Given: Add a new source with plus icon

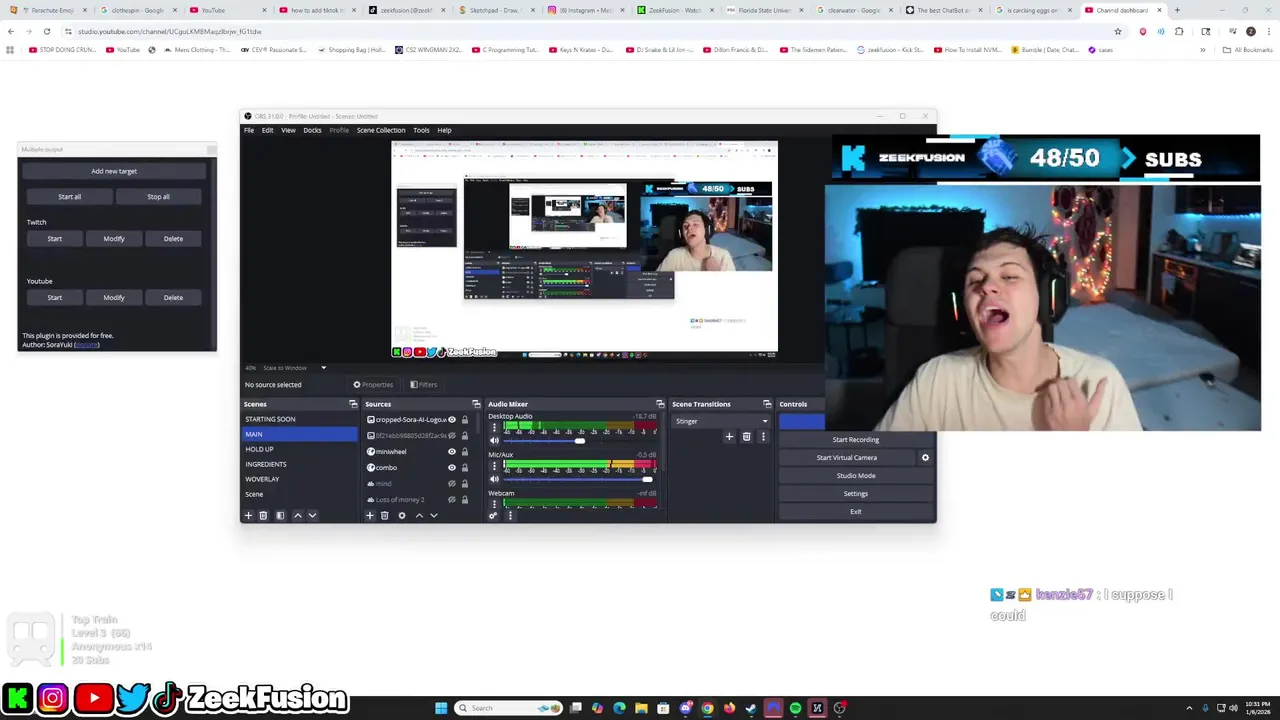Looking at the screenshot, I should pyautogui.click(x=369, y=515).
